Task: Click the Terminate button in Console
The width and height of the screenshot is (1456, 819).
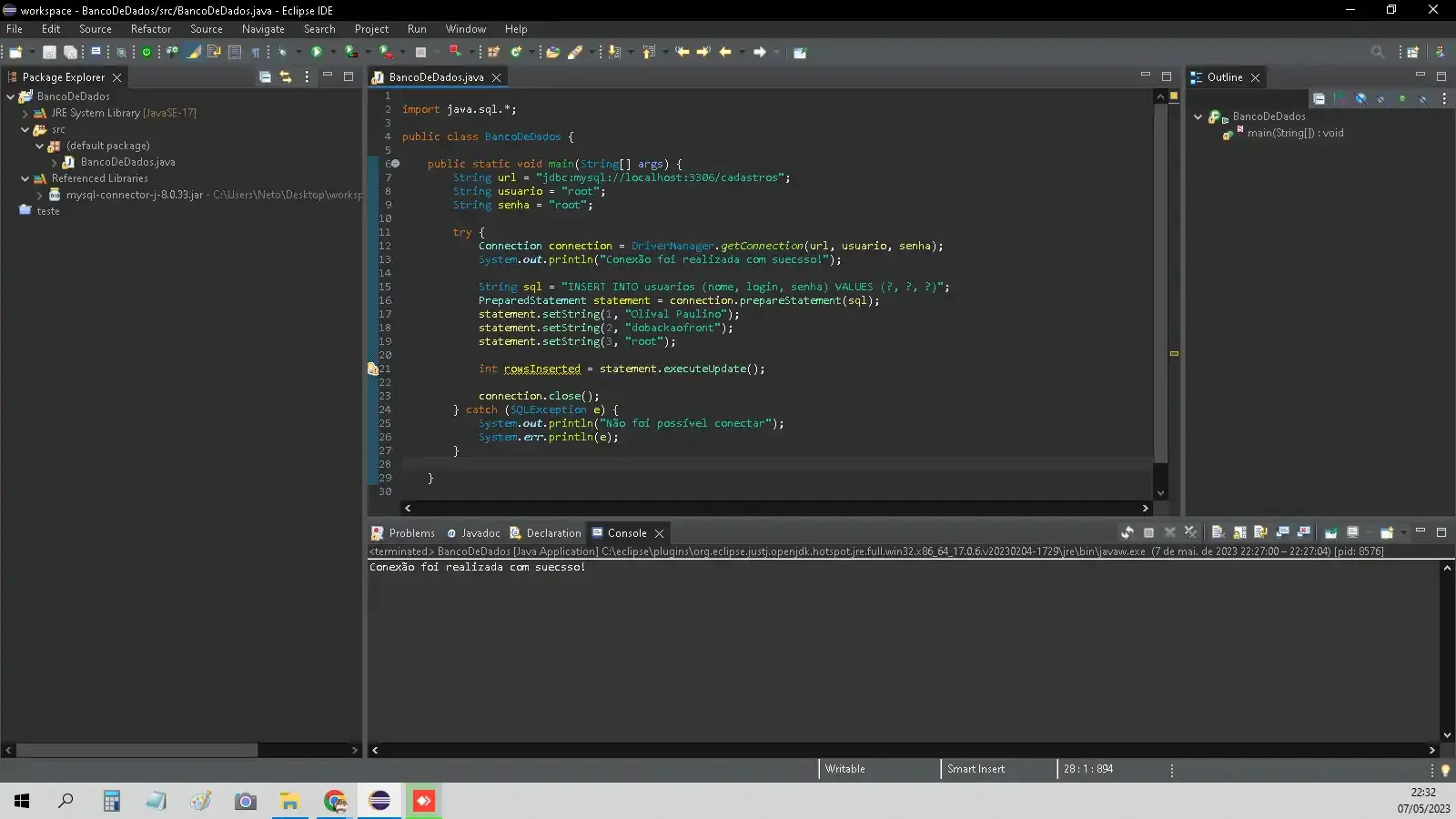Action: [x=1148, y=532]
